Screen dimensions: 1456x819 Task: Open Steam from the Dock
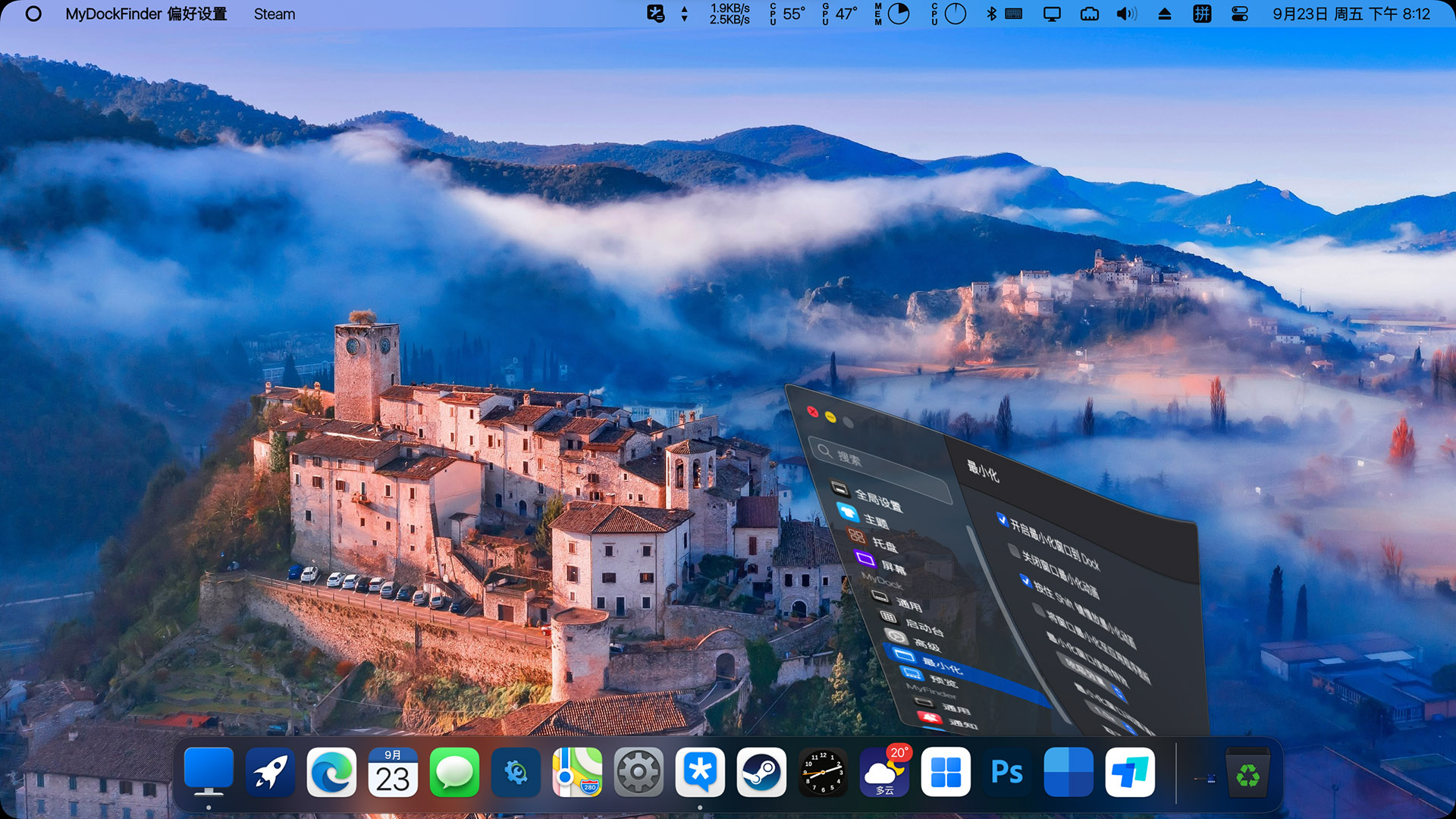[x=761, y=772]
